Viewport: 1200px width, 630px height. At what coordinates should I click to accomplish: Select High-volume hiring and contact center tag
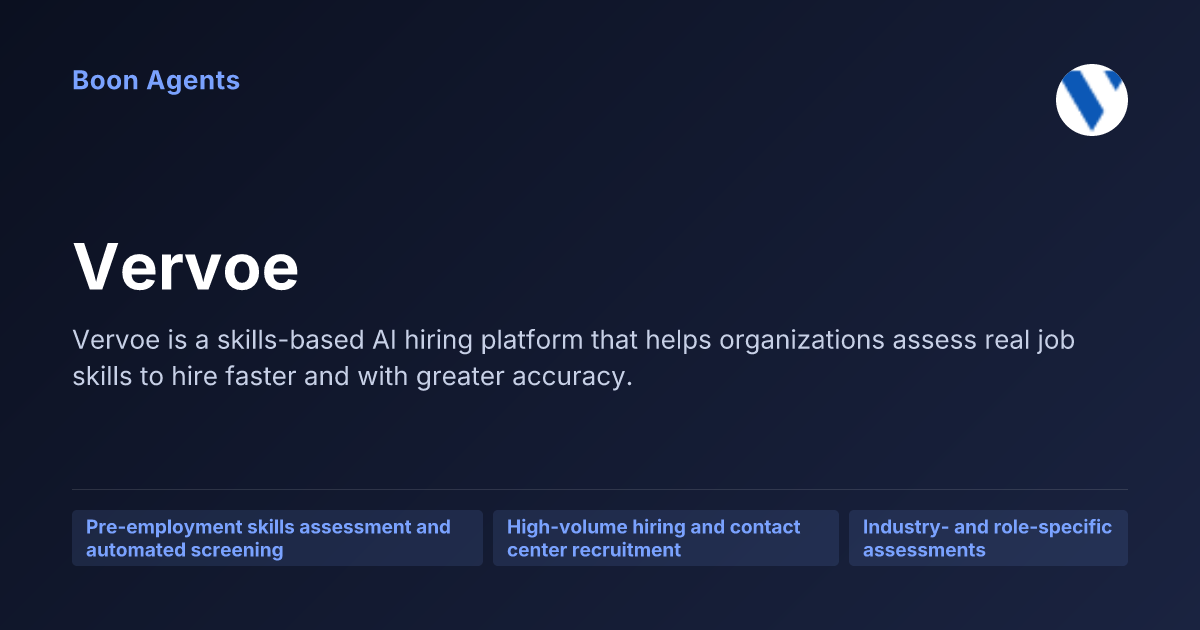666,538
